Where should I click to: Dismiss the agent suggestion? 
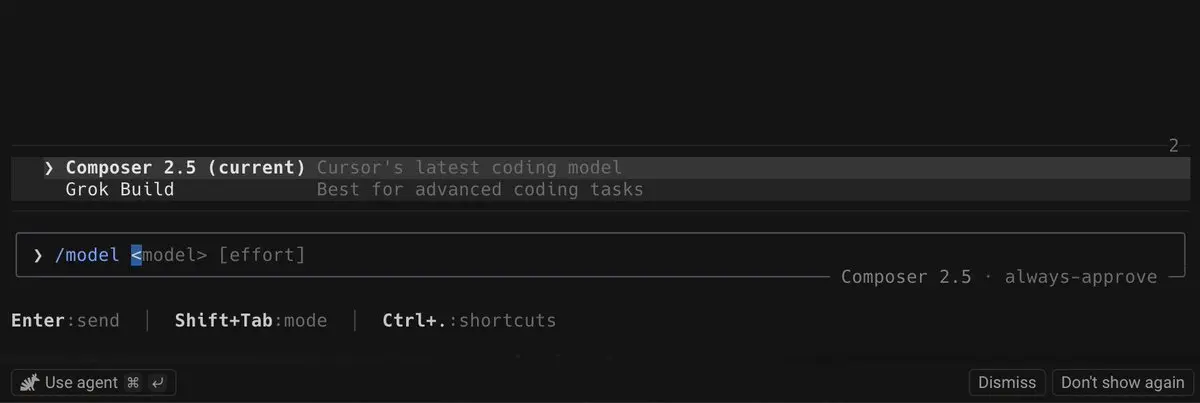pyautogui.click(x=1007, y=383)
